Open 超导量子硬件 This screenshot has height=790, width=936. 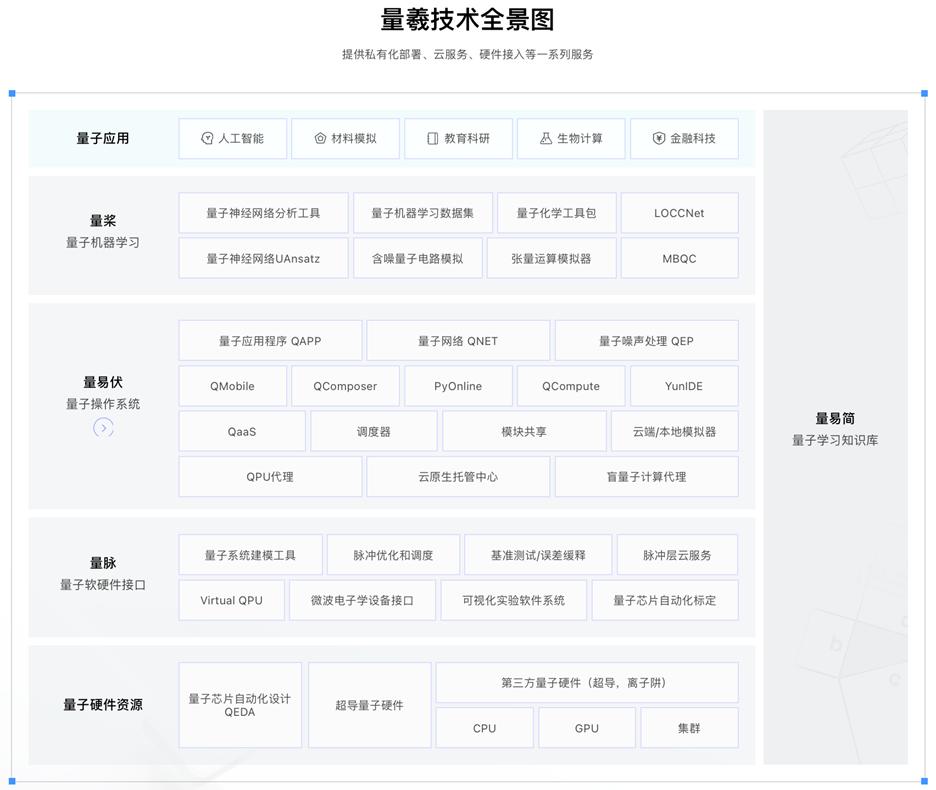(370, 704)
